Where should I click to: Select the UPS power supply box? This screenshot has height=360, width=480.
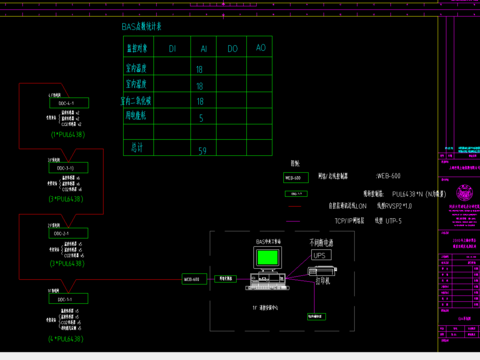point(321,255)
